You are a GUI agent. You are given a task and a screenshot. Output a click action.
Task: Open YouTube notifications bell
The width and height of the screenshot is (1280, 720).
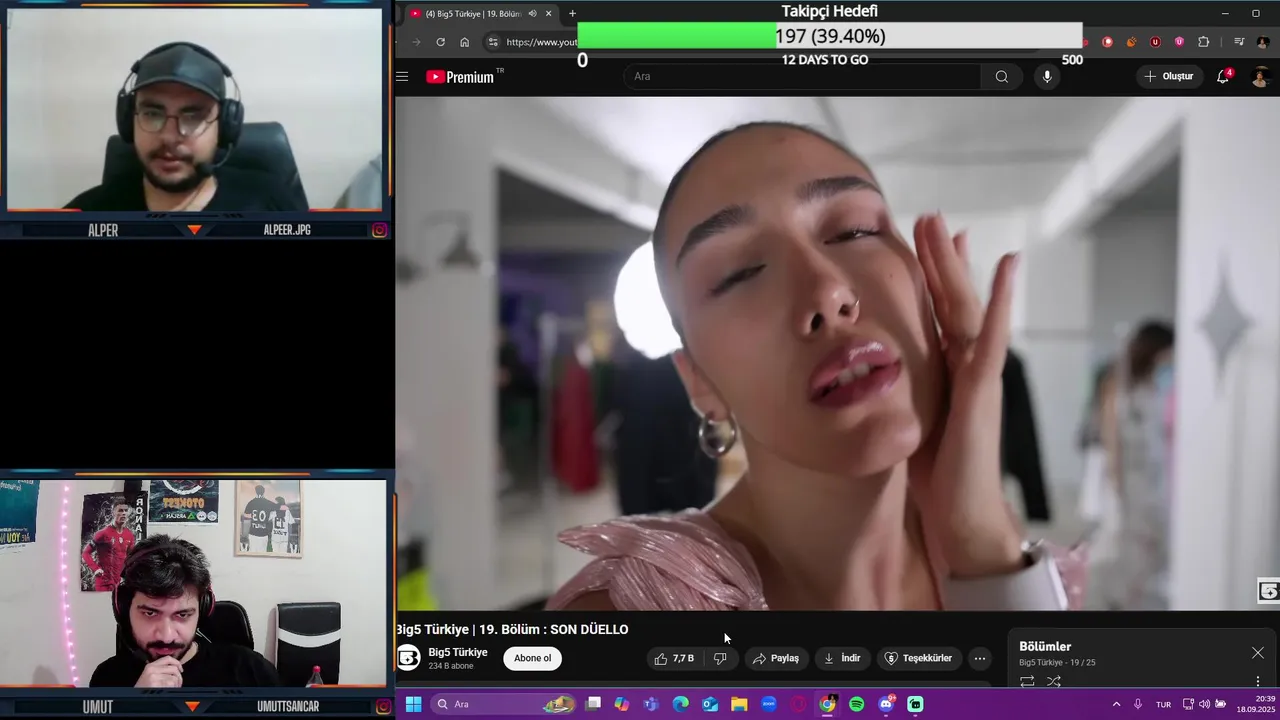[1223, 77]
